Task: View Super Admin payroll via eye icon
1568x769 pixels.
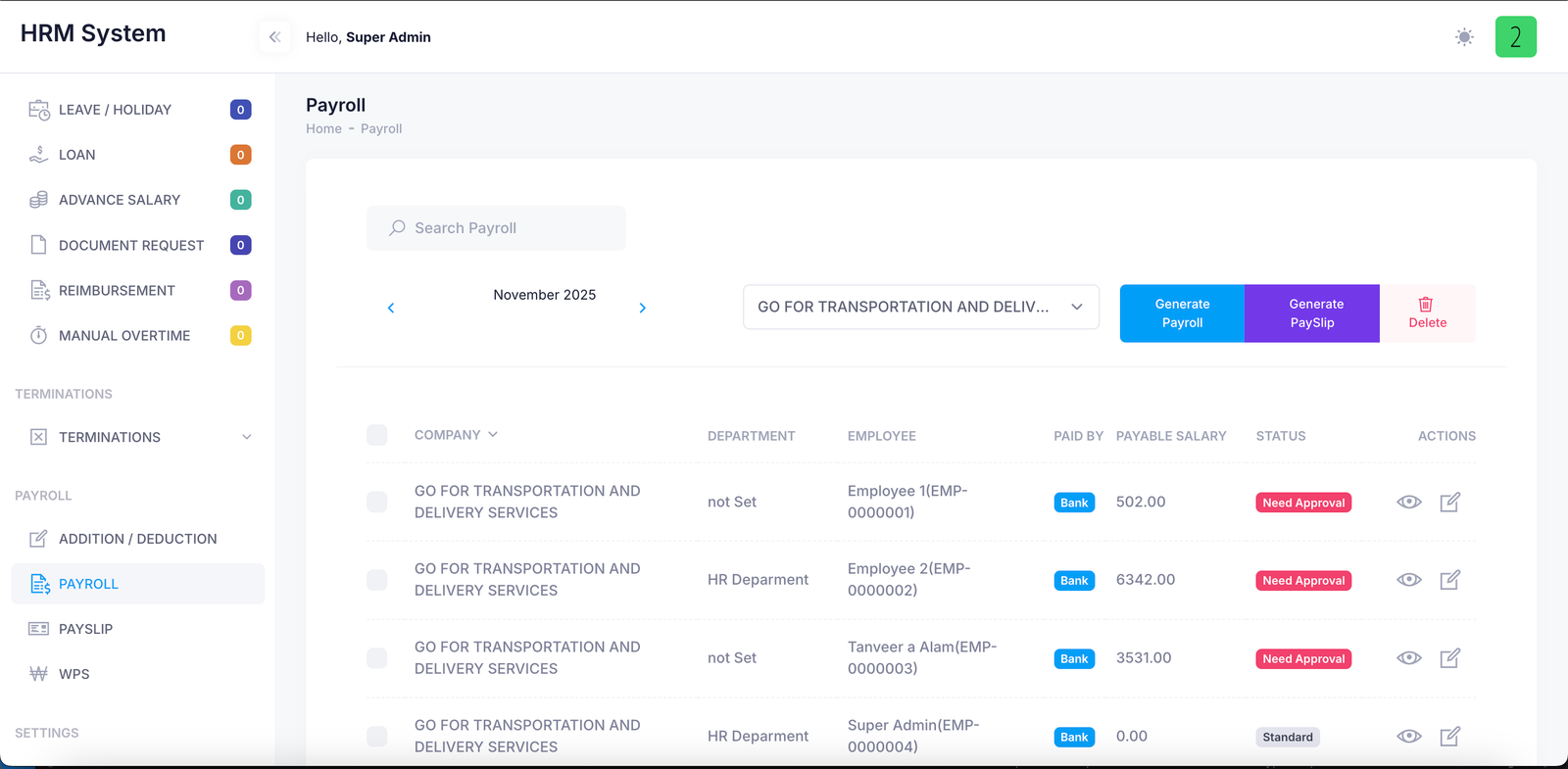Action: click(x=1408, y=736)
